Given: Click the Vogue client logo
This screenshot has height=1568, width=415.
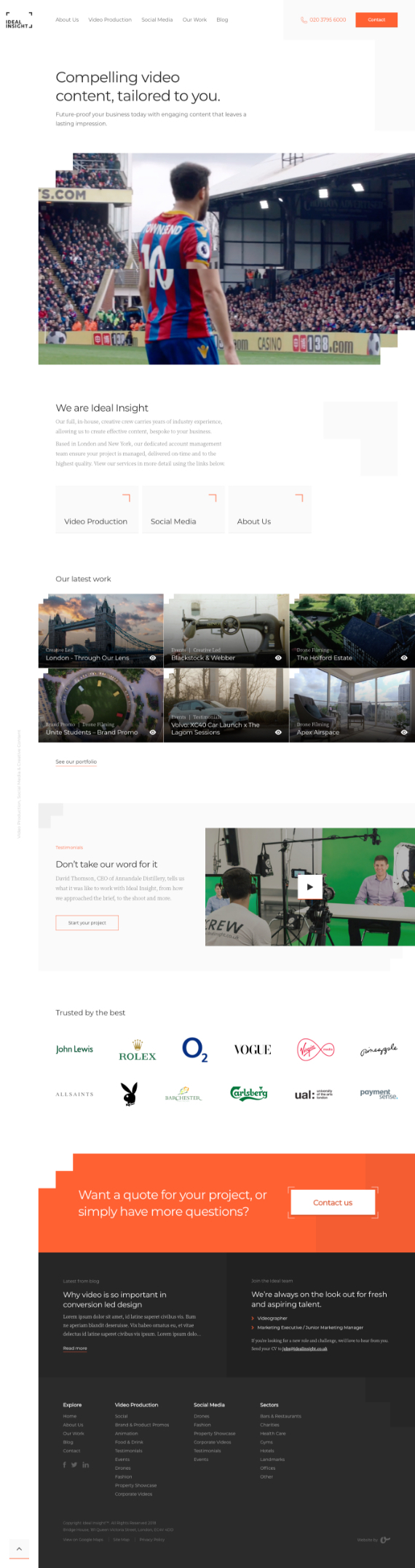Looking at the screenshot, I should [253, 1049].
